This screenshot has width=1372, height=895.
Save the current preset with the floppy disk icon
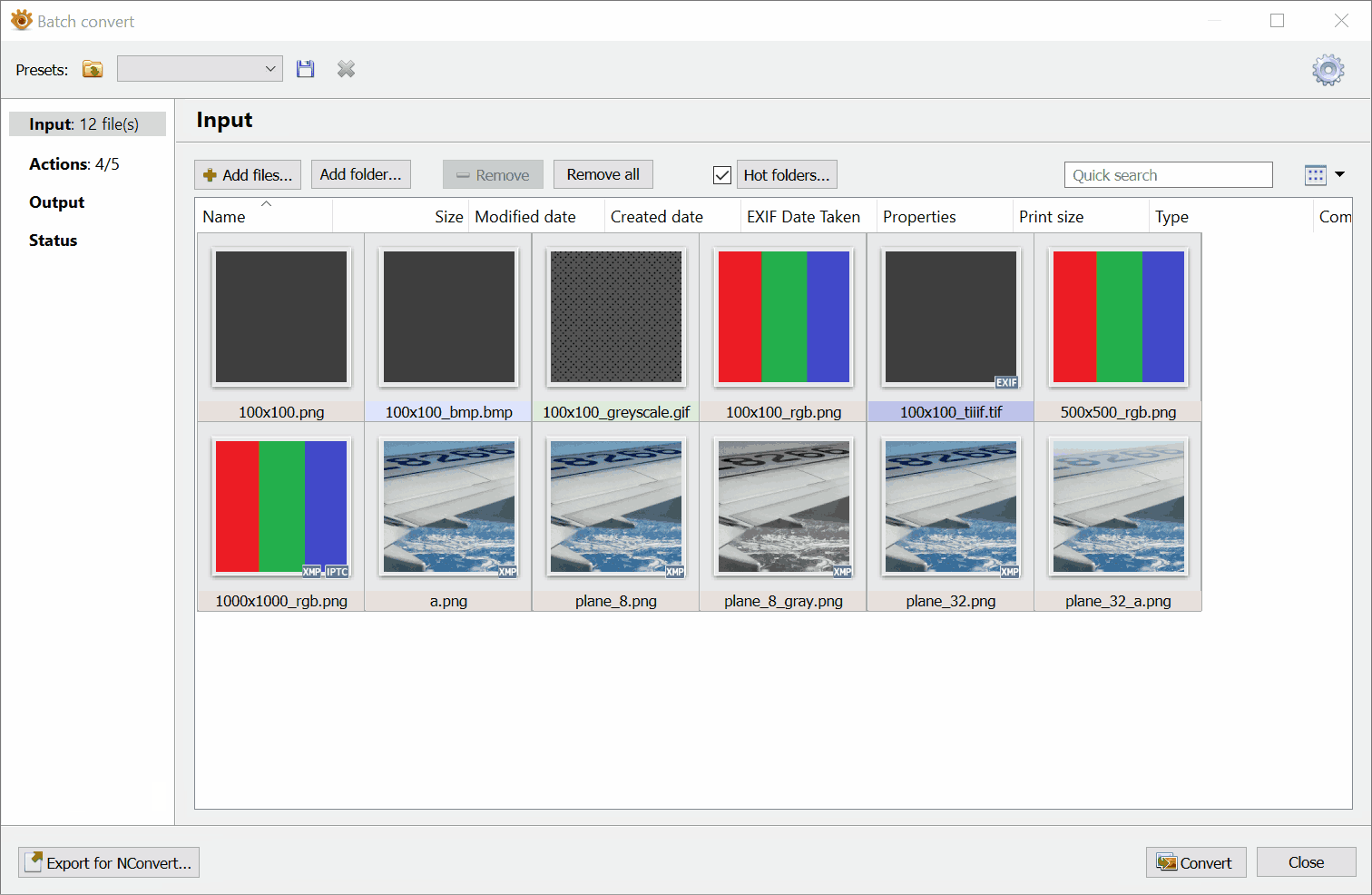click(x=305, y=69)
